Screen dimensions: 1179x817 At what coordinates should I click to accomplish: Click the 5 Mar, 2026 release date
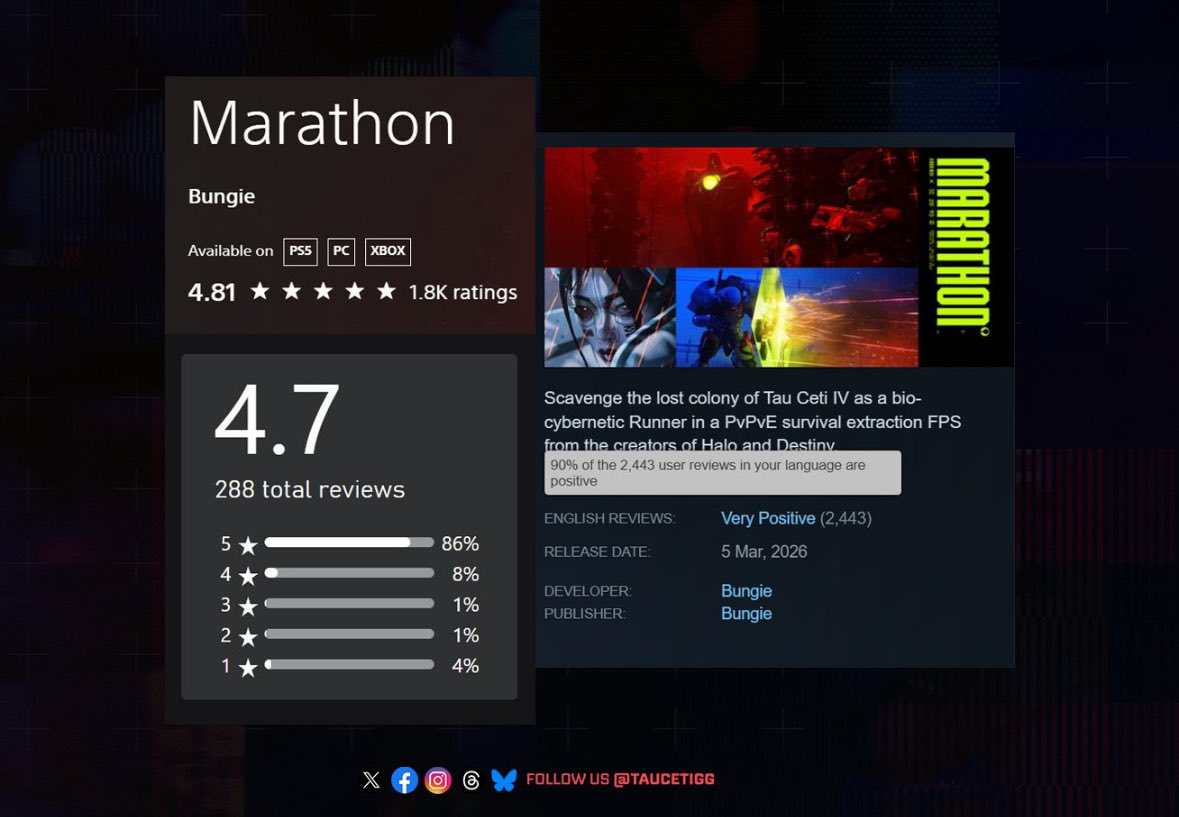pyautogui.click(x=764, y=552)
